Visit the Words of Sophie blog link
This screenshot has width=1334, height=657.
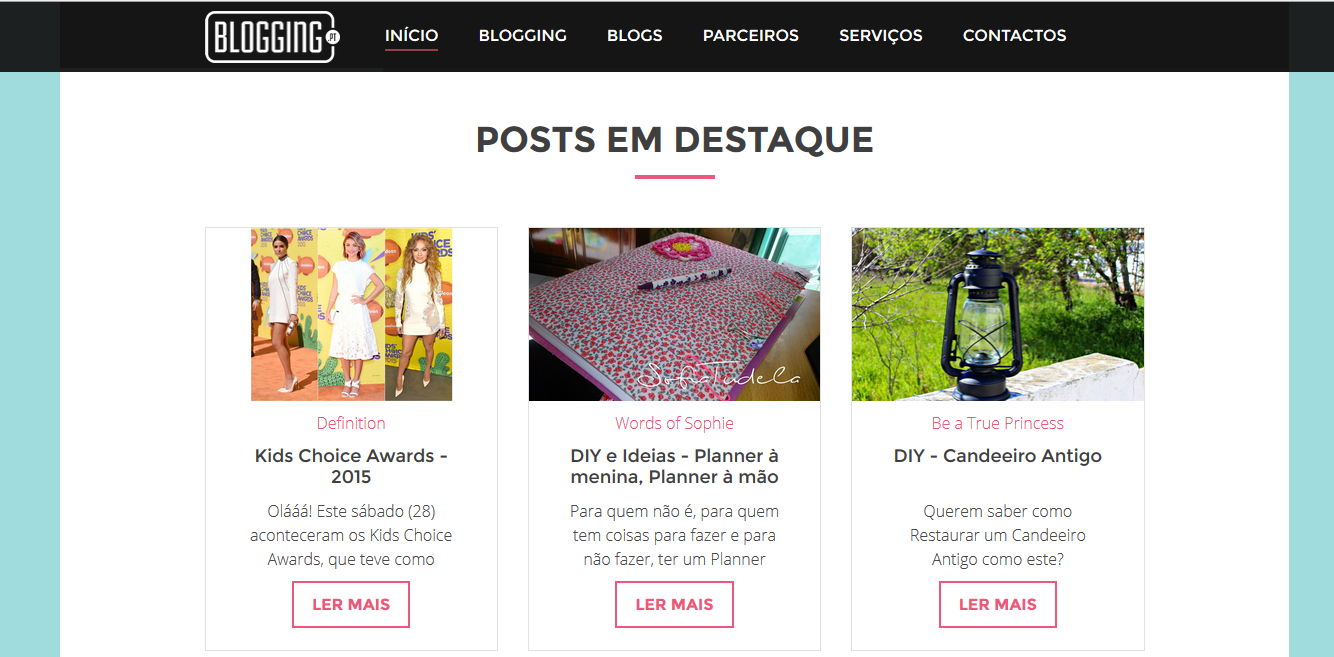pyautogui.click(x=674, y=423)
